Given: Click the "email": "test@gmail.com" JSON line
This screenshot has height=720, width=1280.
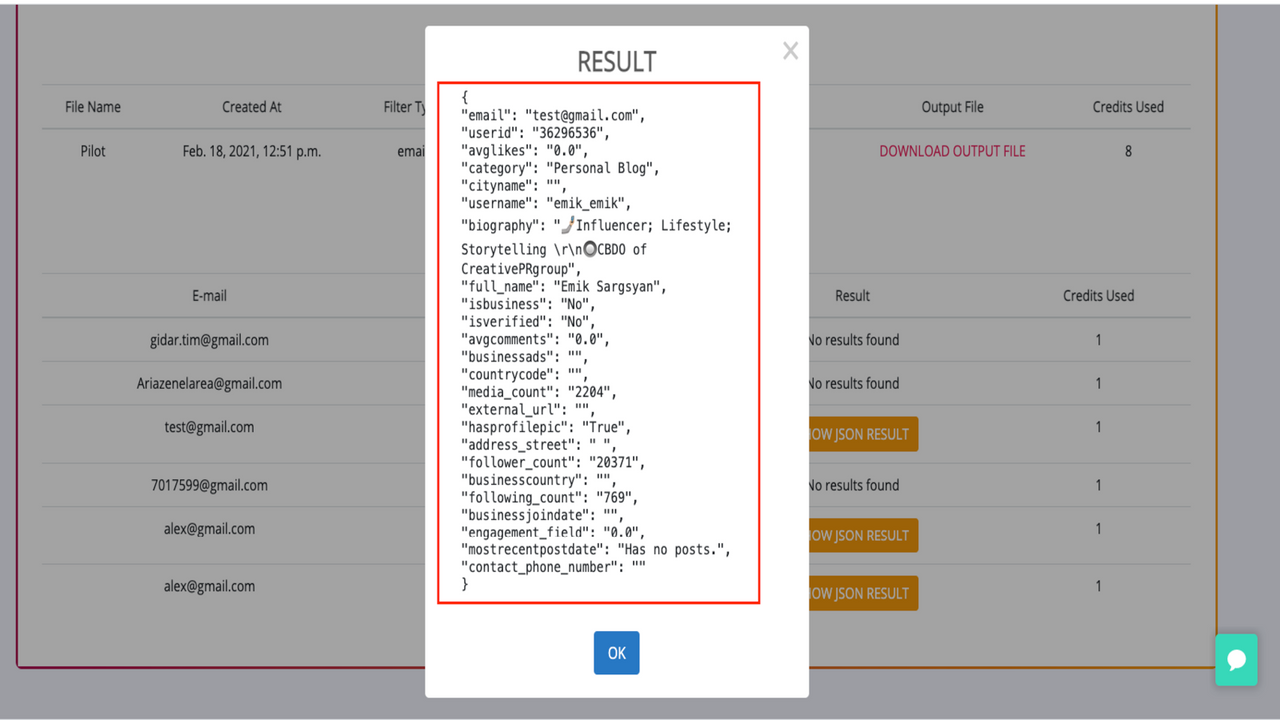Looking at the screenshot, I should (553, 116).
